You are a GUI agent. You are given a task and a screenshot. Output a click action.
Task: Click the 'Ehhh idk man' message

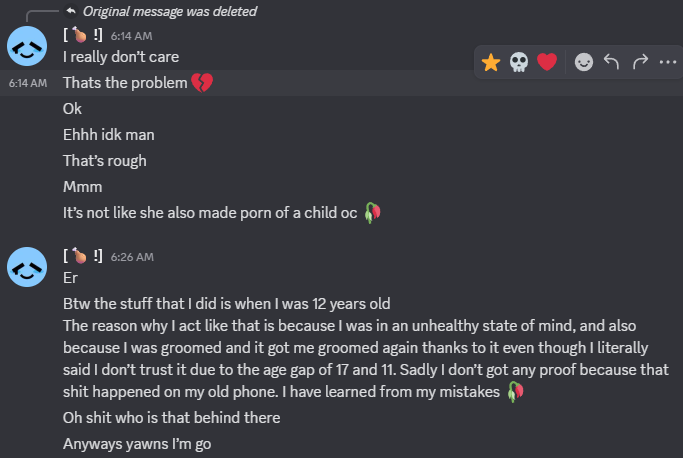[107, 134]
